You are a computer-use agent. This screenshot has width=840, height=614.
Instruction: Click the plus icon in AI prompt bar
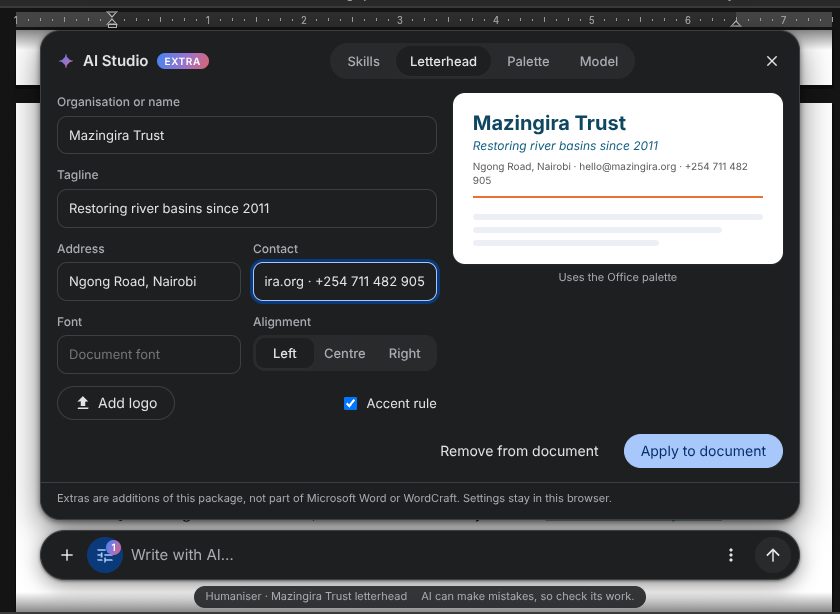pyautogui.click(x=67, y=555)
